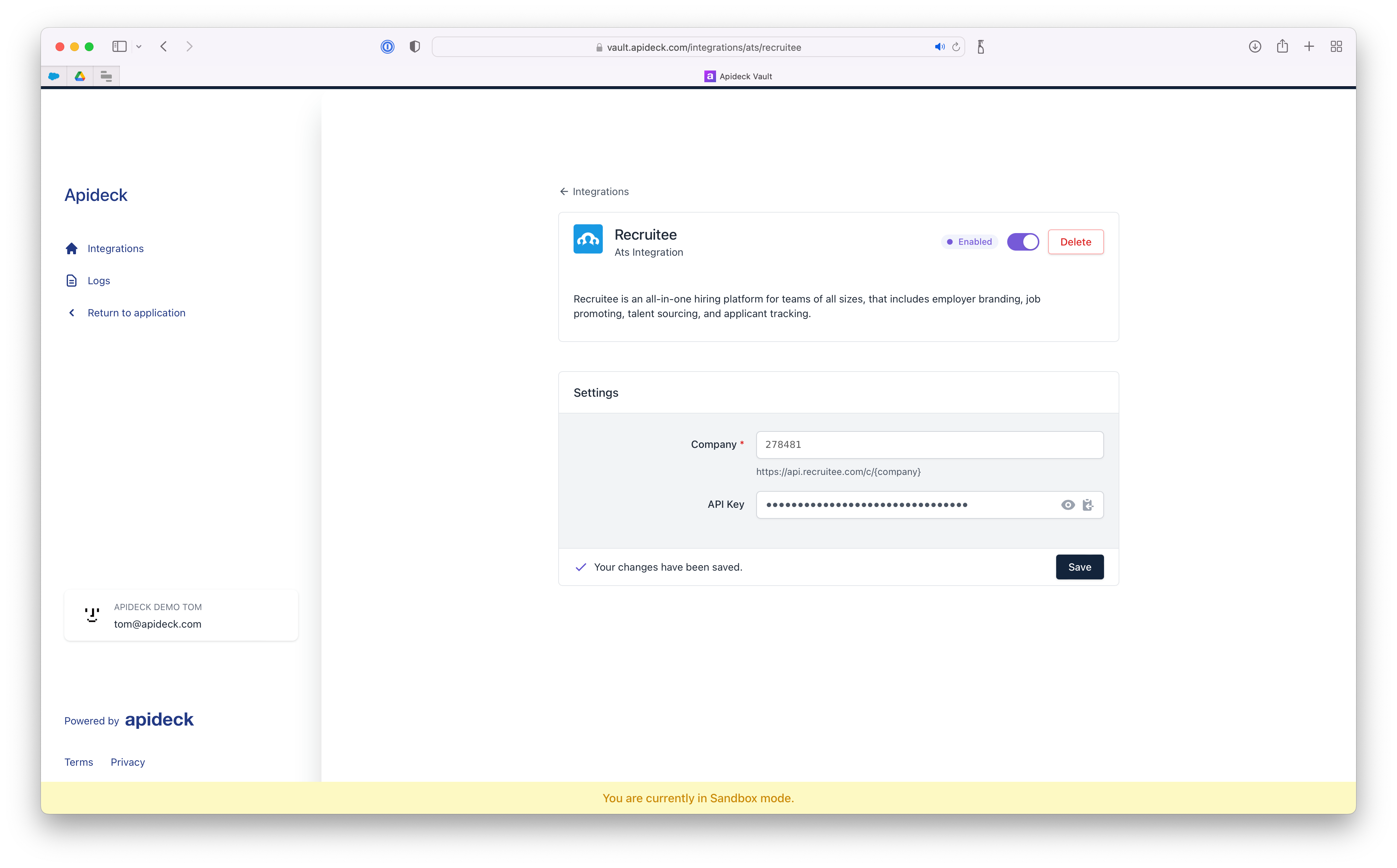The width and height of the screenshot is (1397, 868).
Task: Click the tom@apideck.com account card
Action: click(181, 616)
